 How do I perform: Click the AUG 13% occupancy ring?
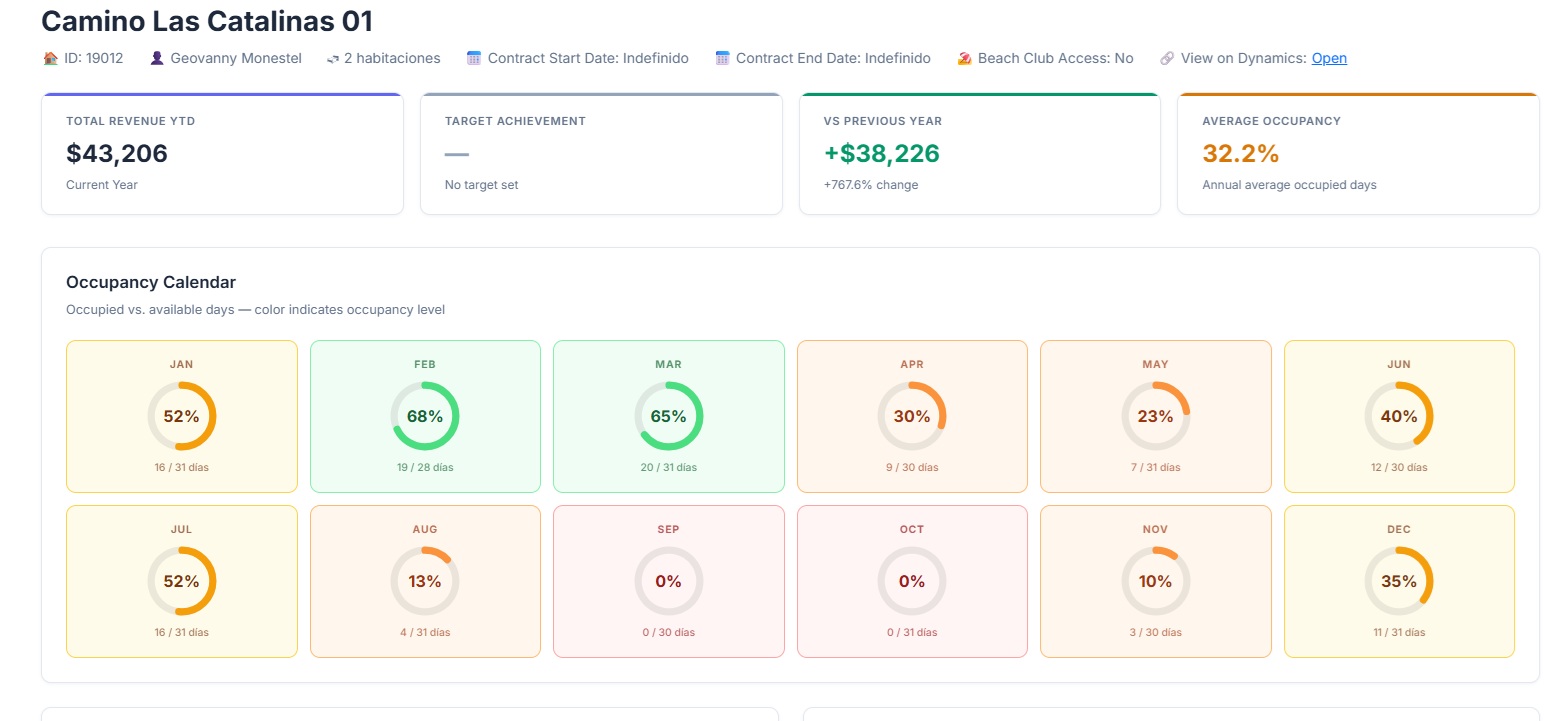(425, 581)
